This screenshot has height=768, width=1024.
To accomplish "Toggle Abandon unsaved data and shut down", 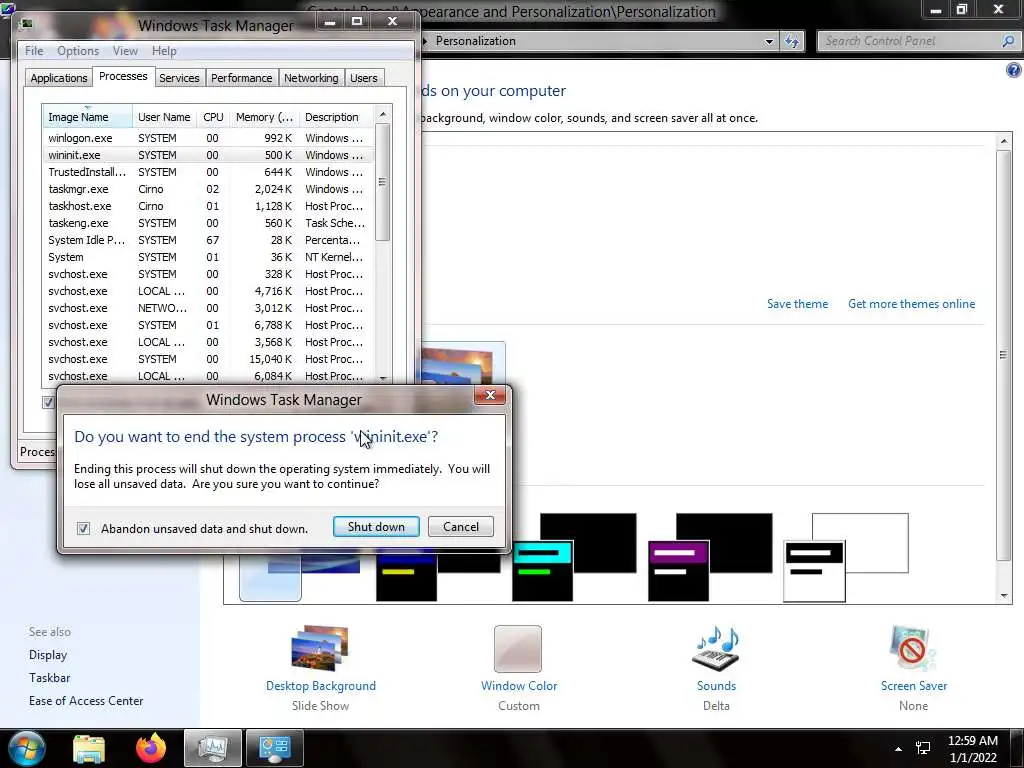I will pos(83,528).
